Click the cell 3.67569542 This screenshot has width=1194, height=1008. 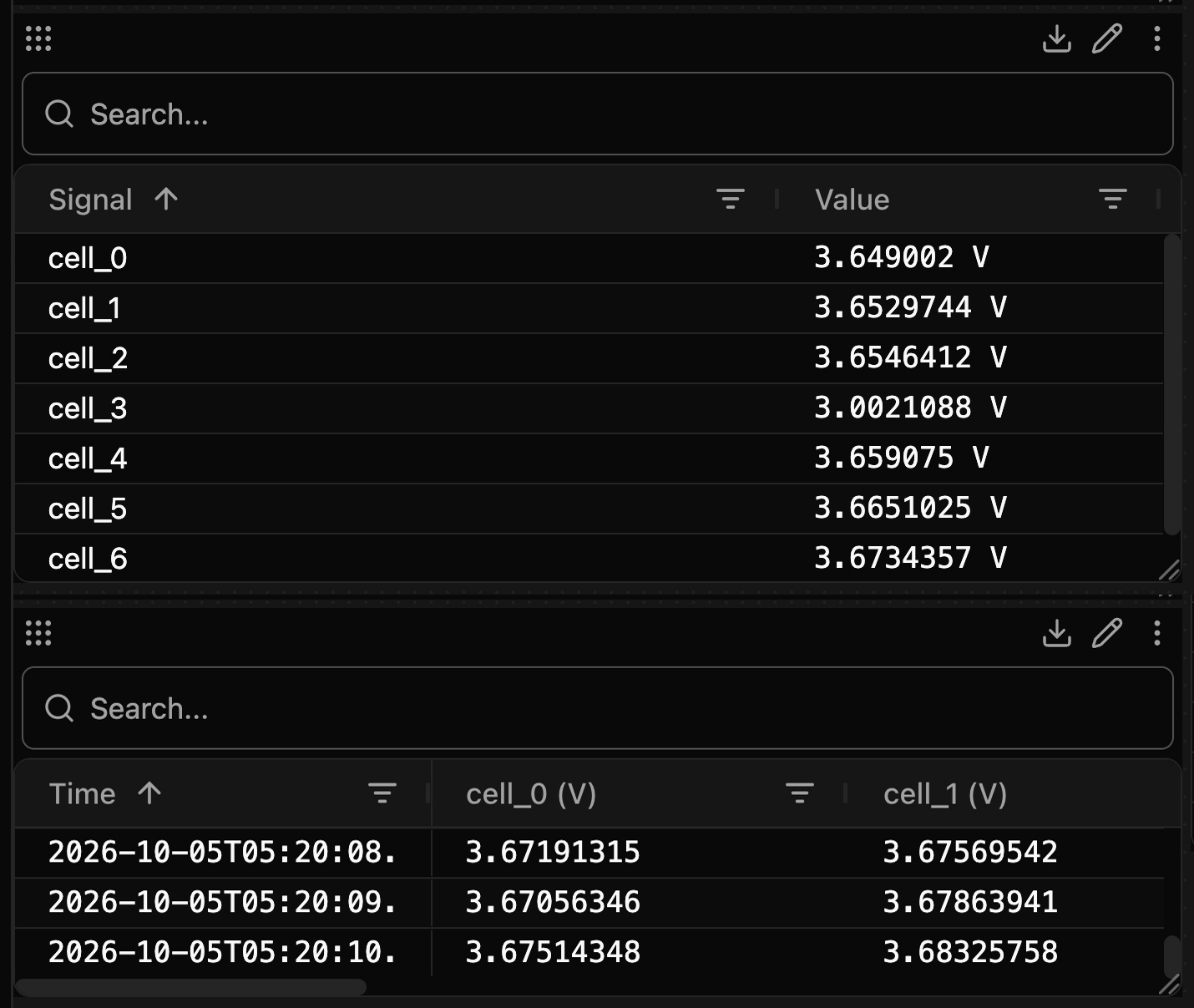pos(970,853)
